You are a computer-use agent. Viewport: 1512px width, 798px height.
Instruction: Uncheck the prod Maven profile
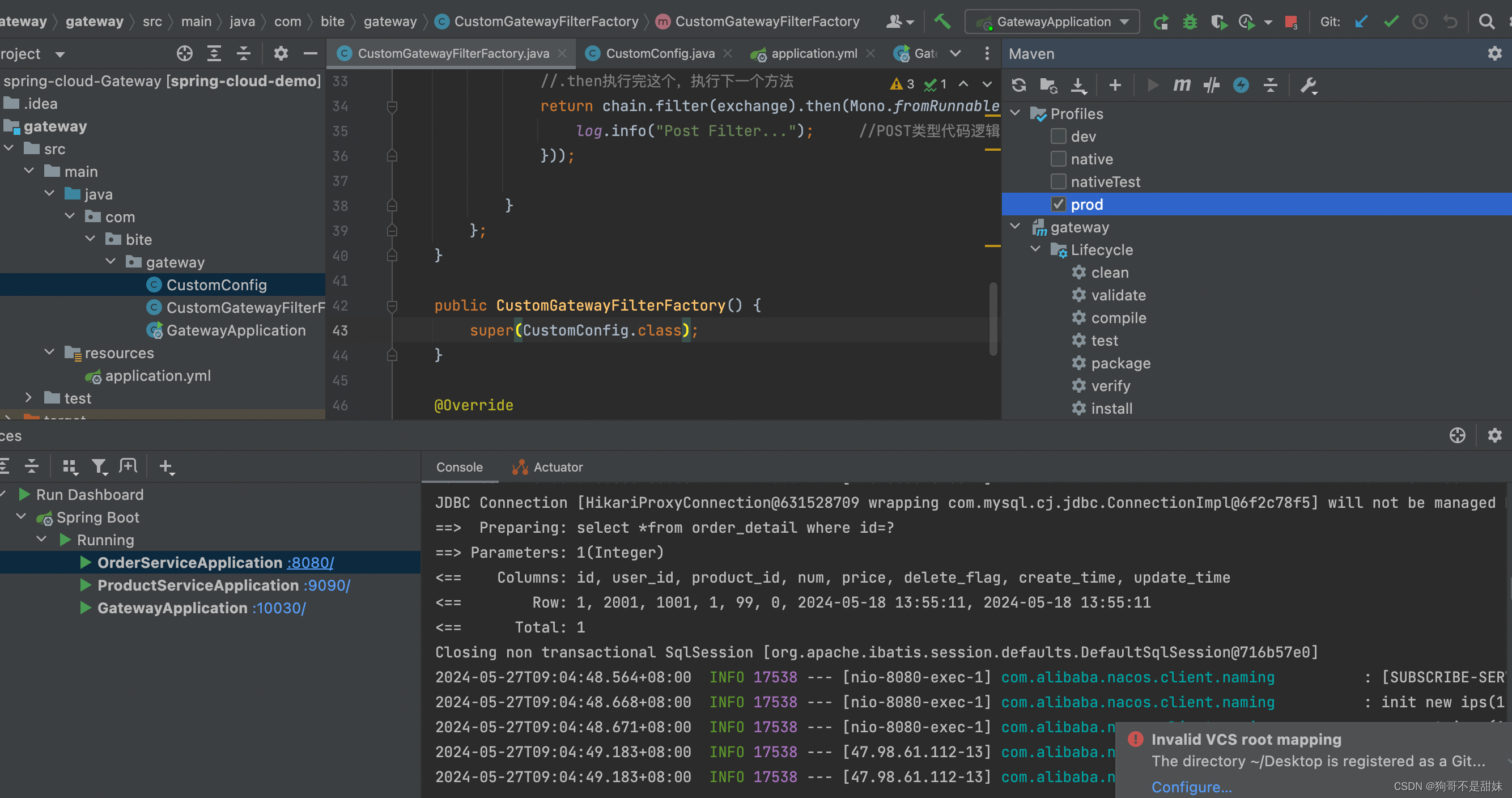click(1058, 205)
